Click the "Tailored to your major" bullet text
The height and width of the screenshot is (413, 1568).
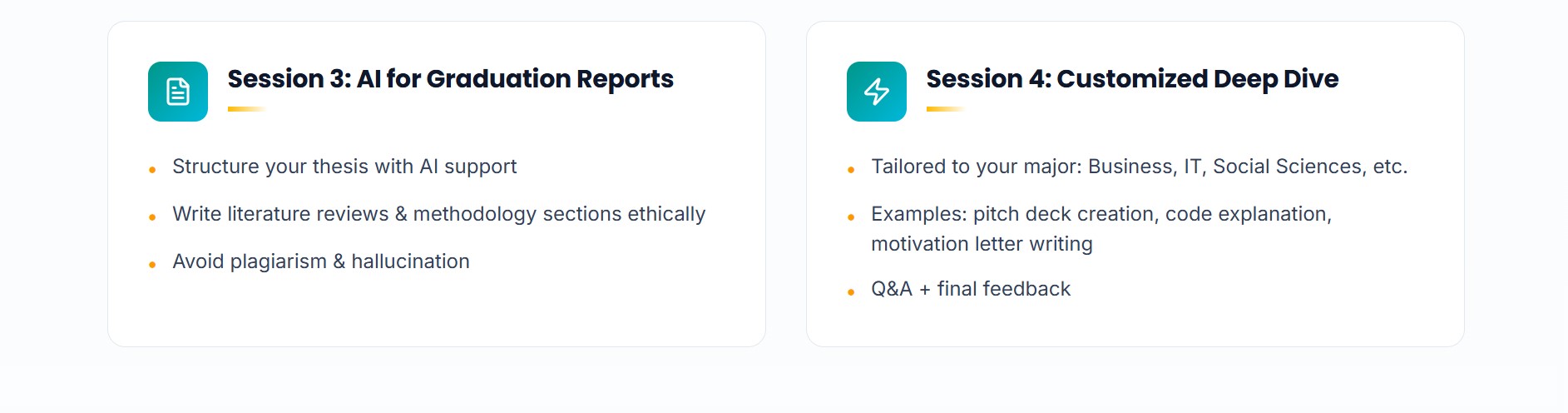[x=1139, y=167]
